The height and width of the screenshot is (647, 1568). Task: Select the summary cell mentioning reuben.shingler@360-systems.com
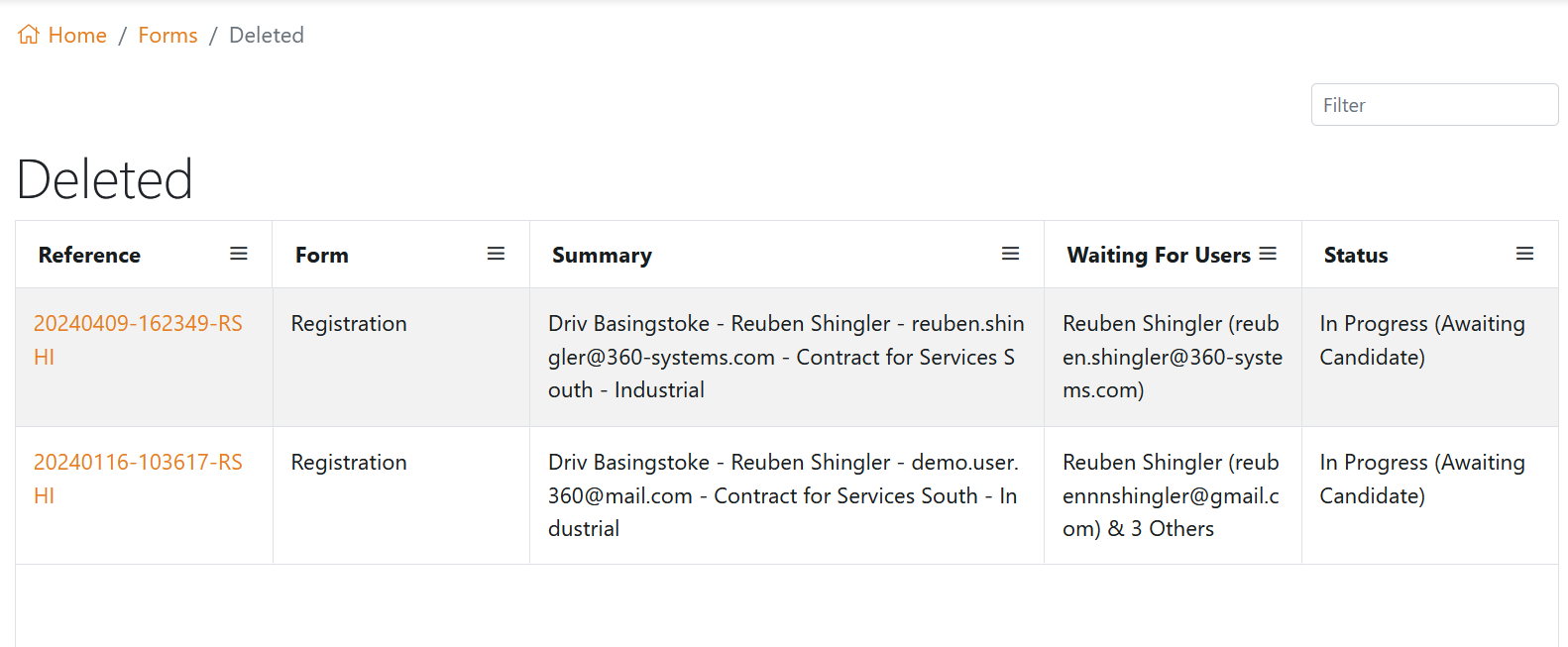pyautogui.click(x=785, y=357)
